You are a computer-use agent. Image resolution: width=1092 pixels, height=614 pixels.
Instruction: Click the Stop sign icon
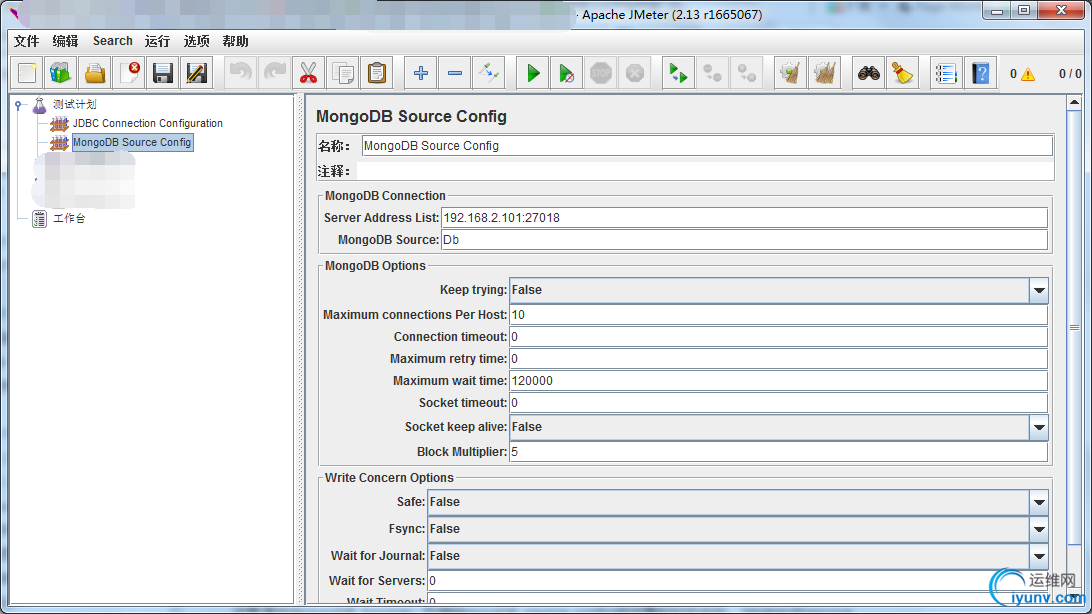[600, 73]
